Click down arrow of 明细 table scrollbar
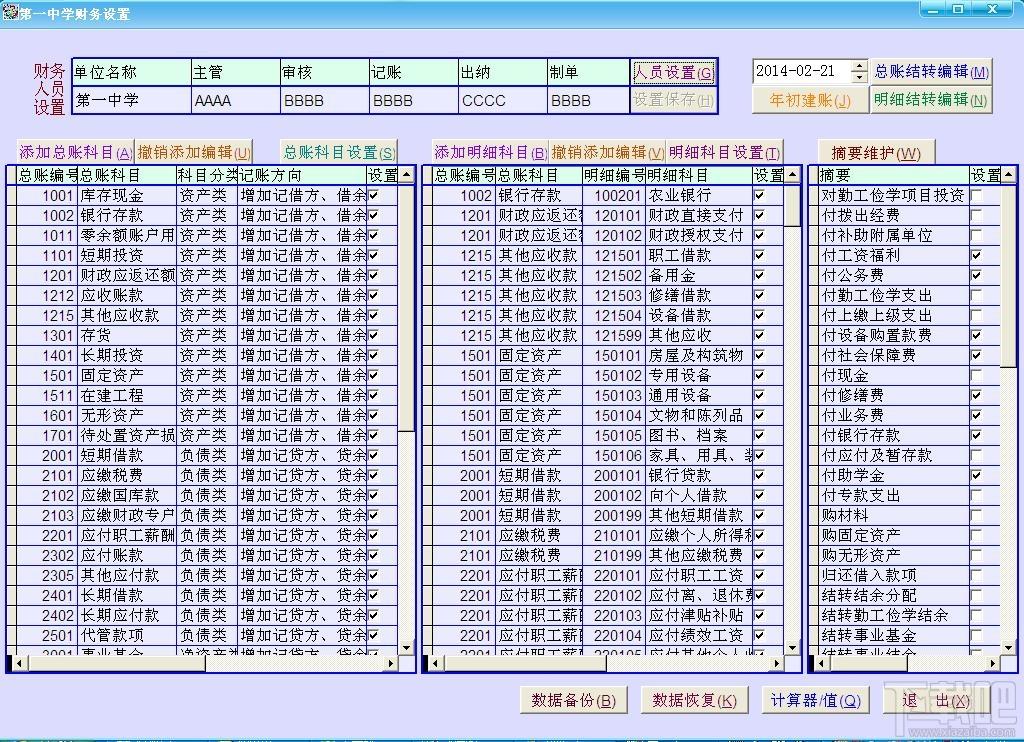Image resolution: width=1024 pixels, height=742 pixels. pyautogui.click(x=793, y=647)
